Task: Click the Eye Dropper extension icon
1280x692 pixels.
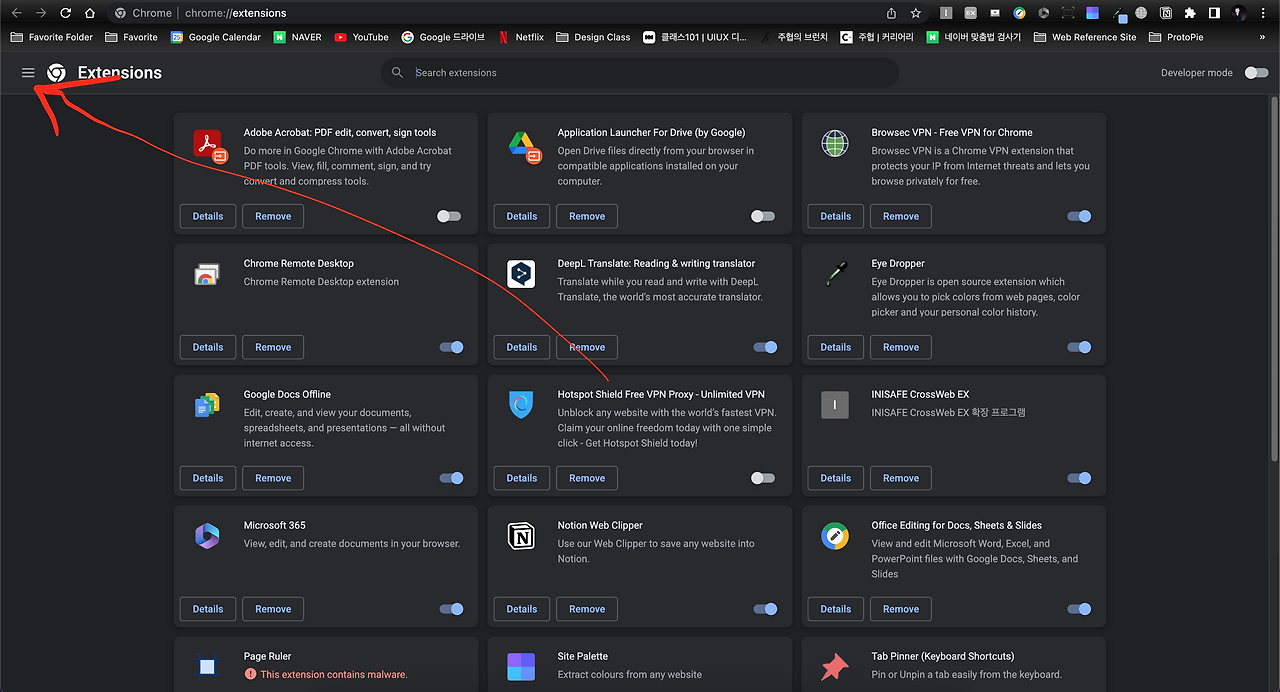Action: (x=835, y=274)
